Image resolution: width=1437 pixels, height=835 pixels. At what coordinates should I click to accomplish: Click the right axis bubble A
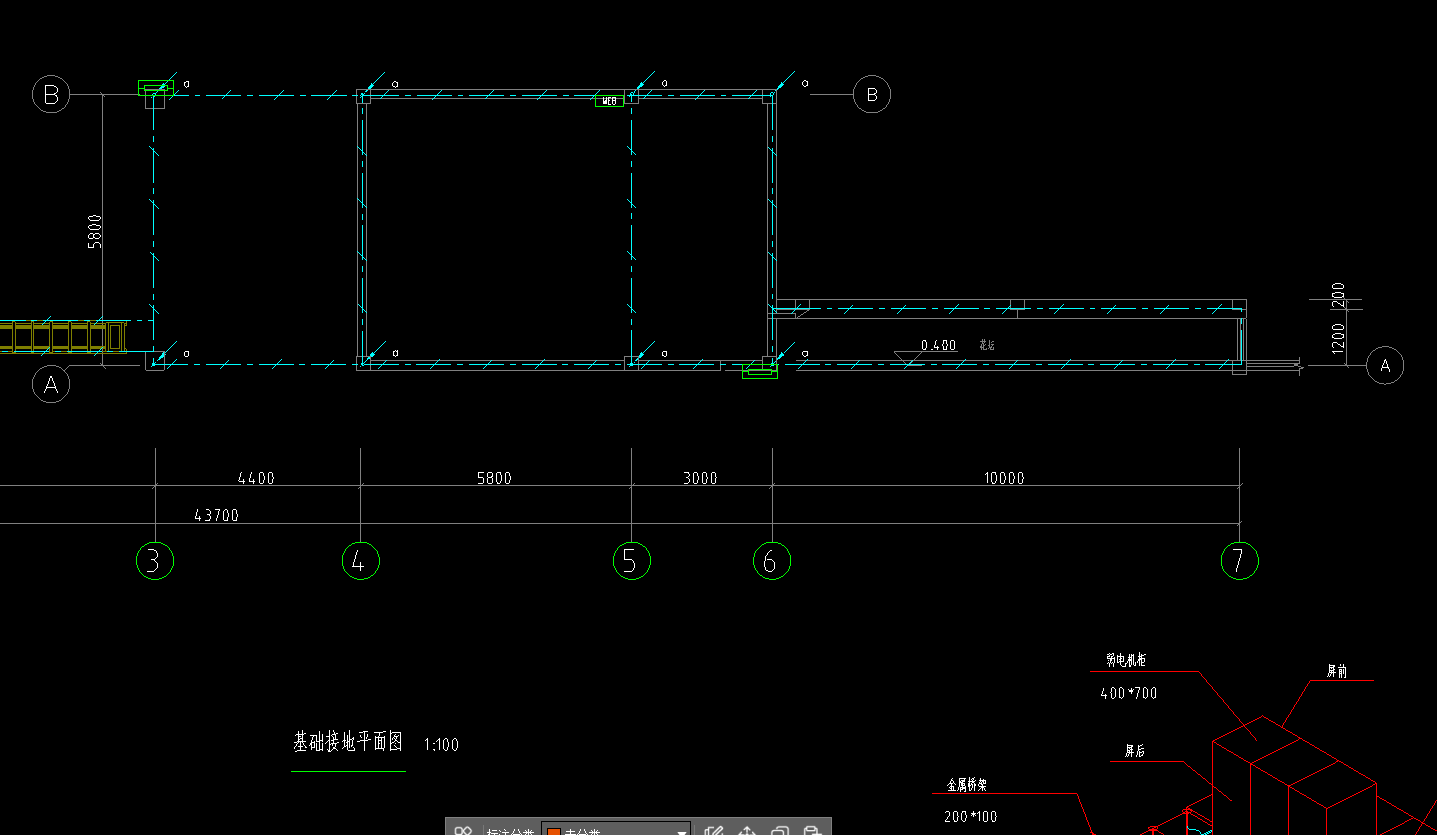(x=1385, y=365)
